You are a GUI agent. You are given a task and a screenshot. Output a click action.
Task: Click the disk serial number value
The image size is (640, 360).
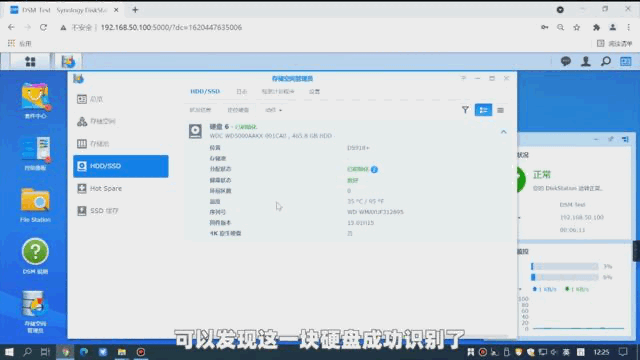(x=375, y=212)
